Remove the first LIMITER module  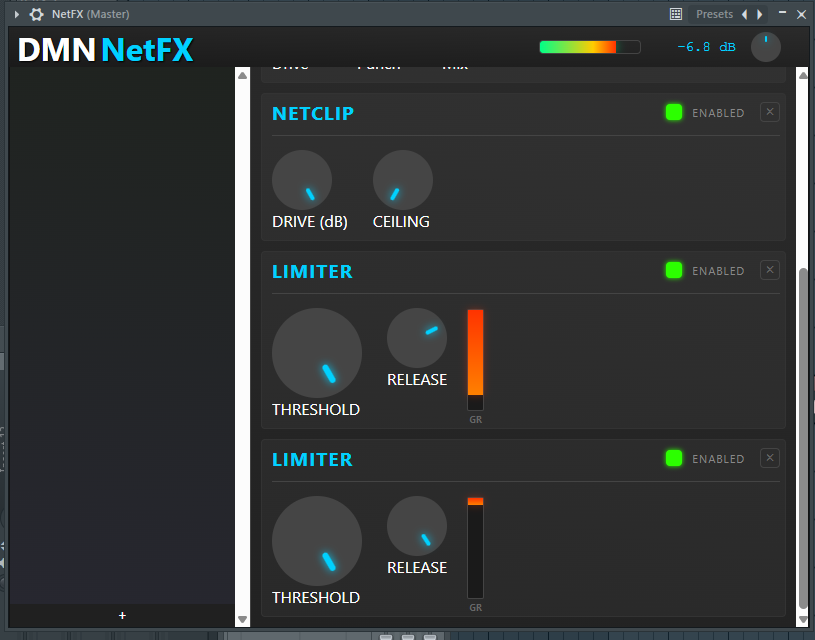pos(770,270)
